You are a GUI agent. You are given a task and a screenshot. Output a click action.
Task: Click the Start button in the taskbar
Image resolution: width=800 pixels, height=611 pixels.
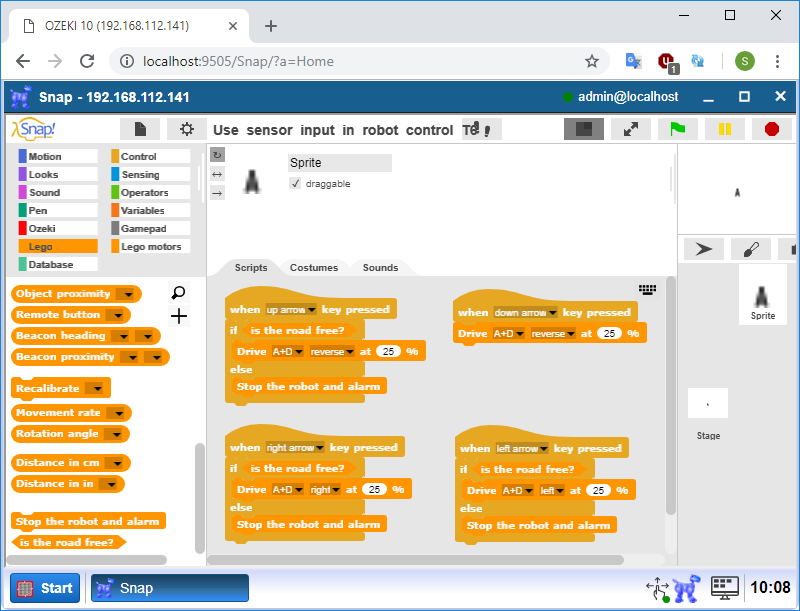45,588
